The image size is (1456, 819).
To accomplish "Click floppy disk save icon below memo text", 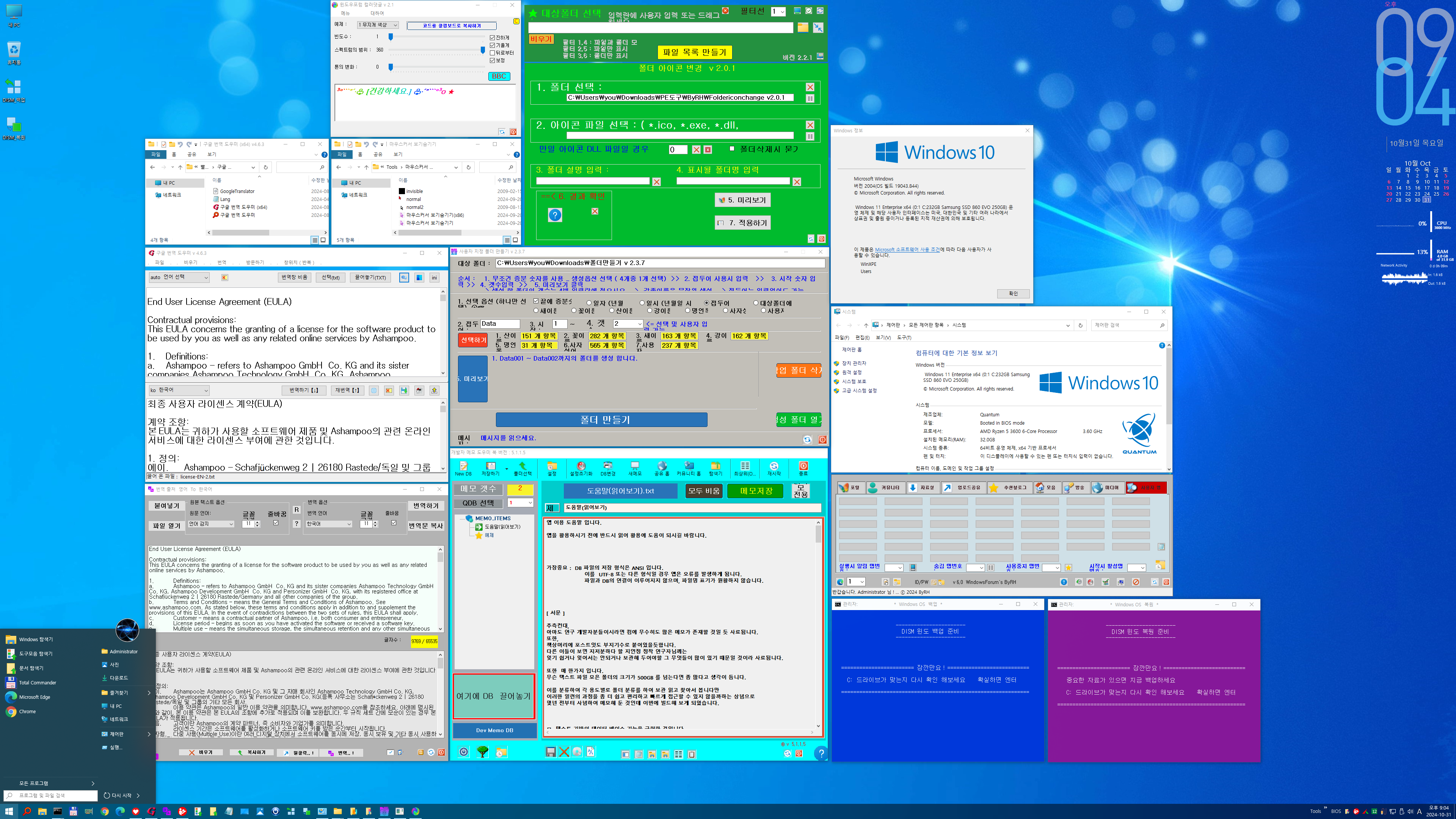I will 551,752.
